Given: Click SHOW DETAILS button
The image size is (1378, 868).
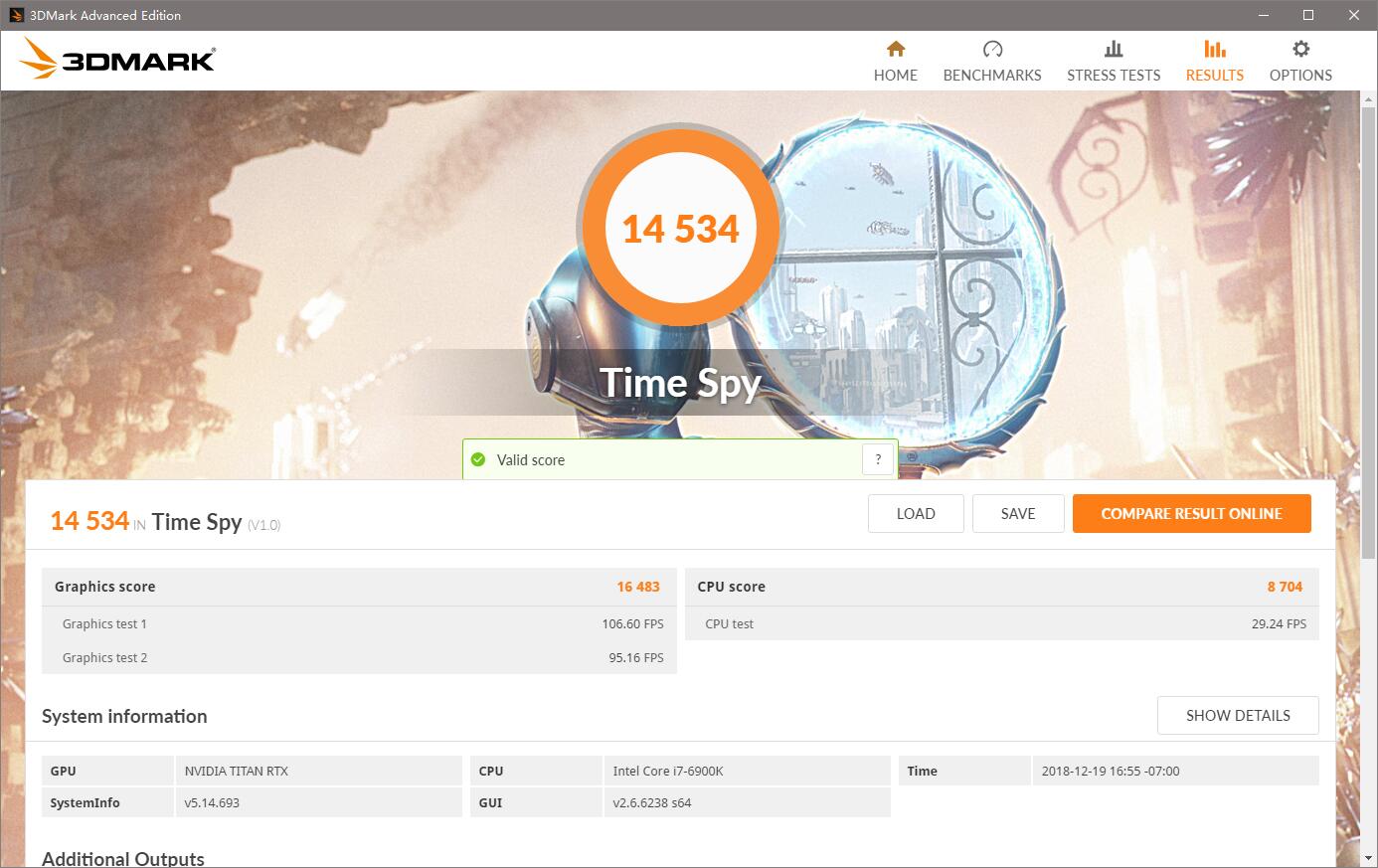Looking at the screenshot, I should coord(1238,715).
